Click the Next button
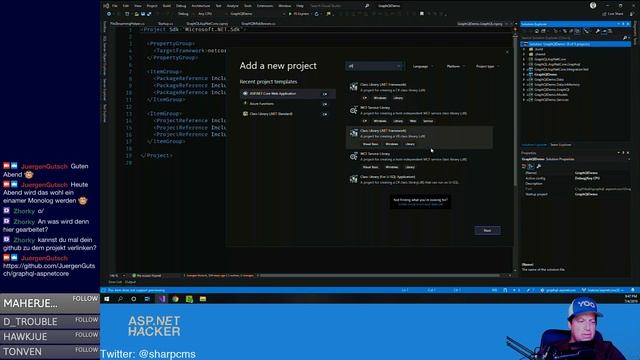The width and height of the screenshot is (640, 360). point(487,231)
